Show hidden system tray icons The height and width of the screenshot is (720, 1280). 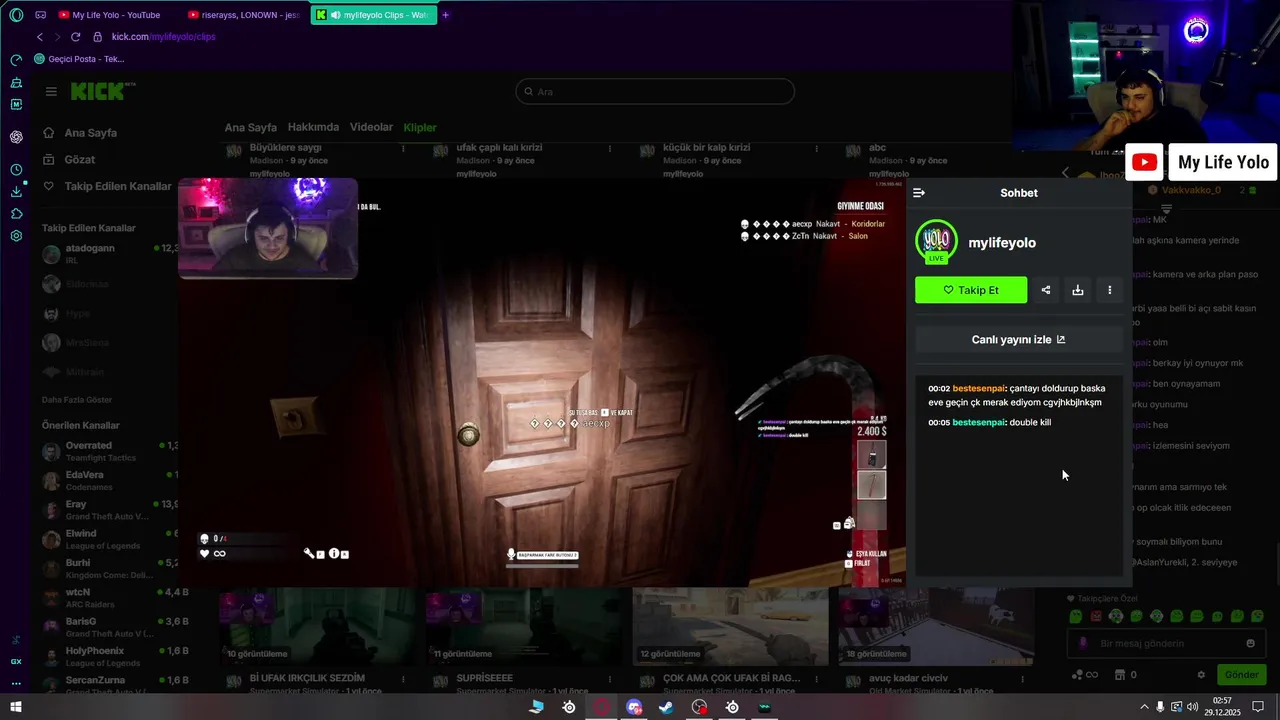(x=1144, y=707)
